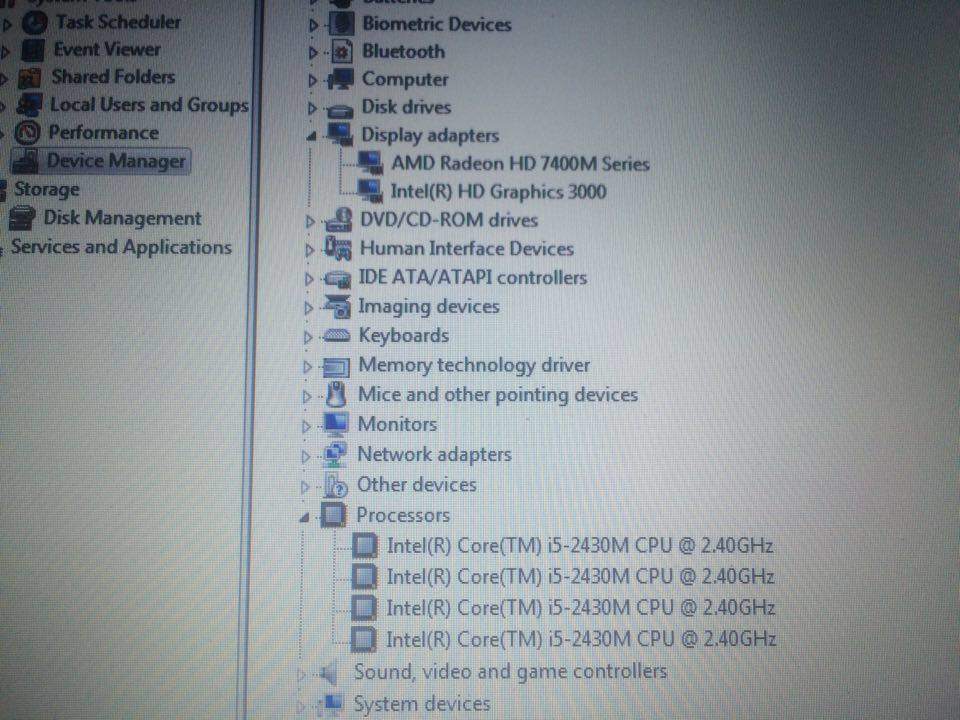
Task: Expand the Biometric Devices node arrow
Action: 313,26
